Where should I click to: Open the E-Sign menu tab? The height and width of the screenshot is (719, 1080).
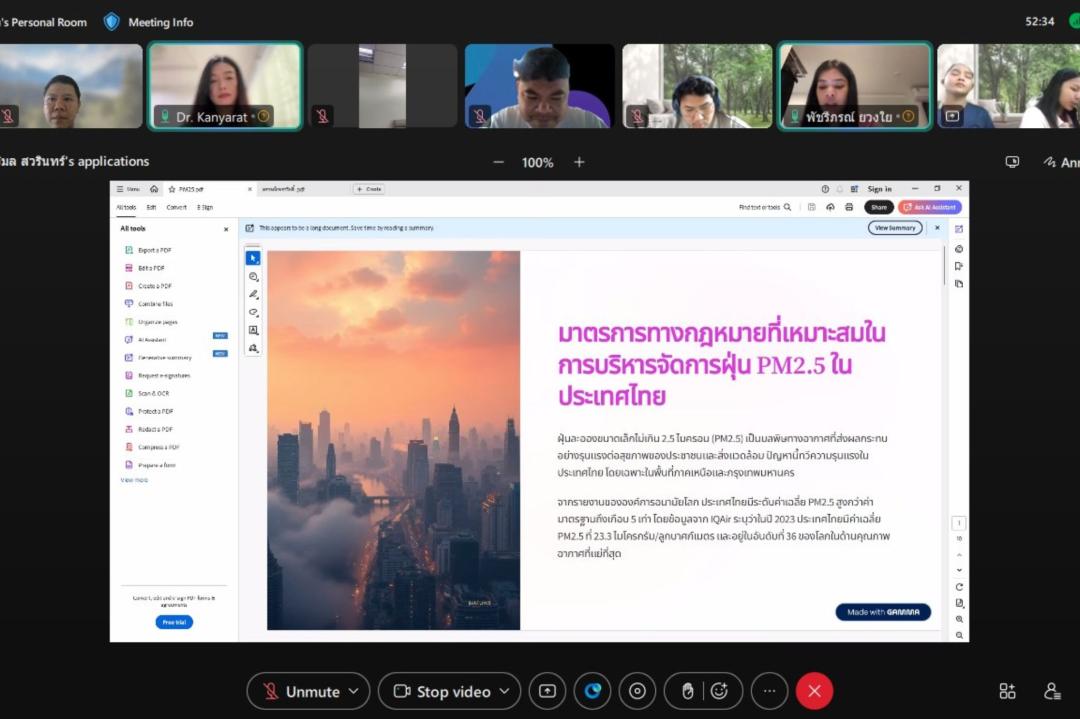[205, 207]
